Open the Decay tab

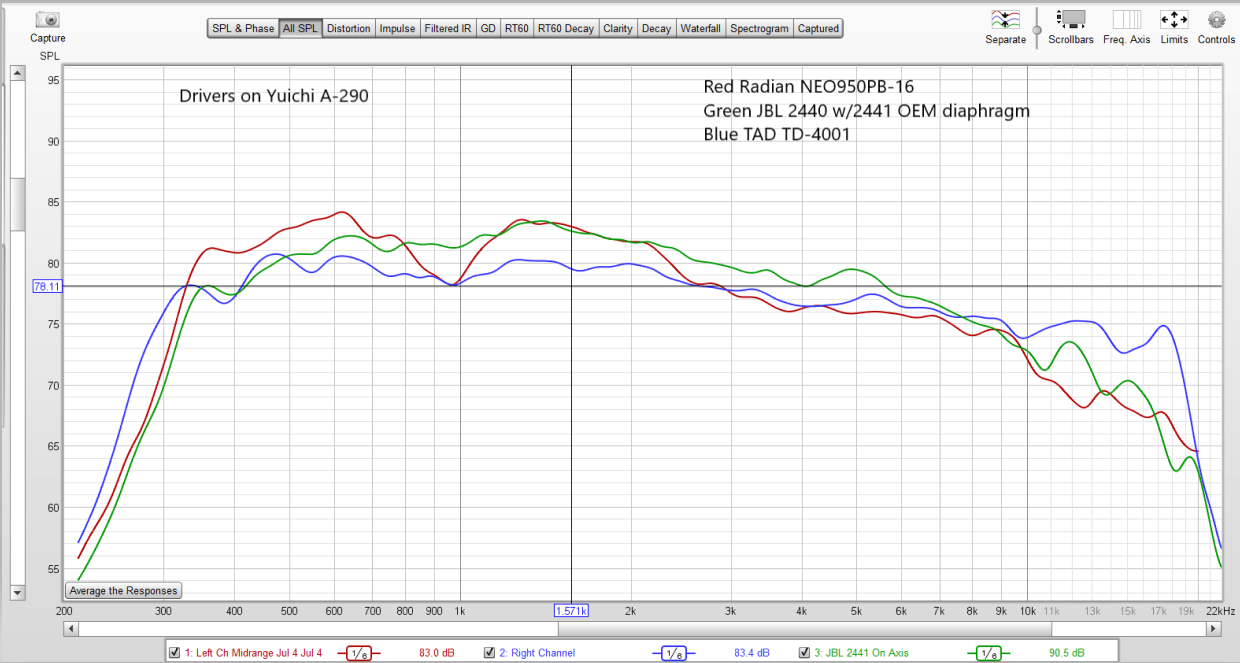[x=657, y=28]
